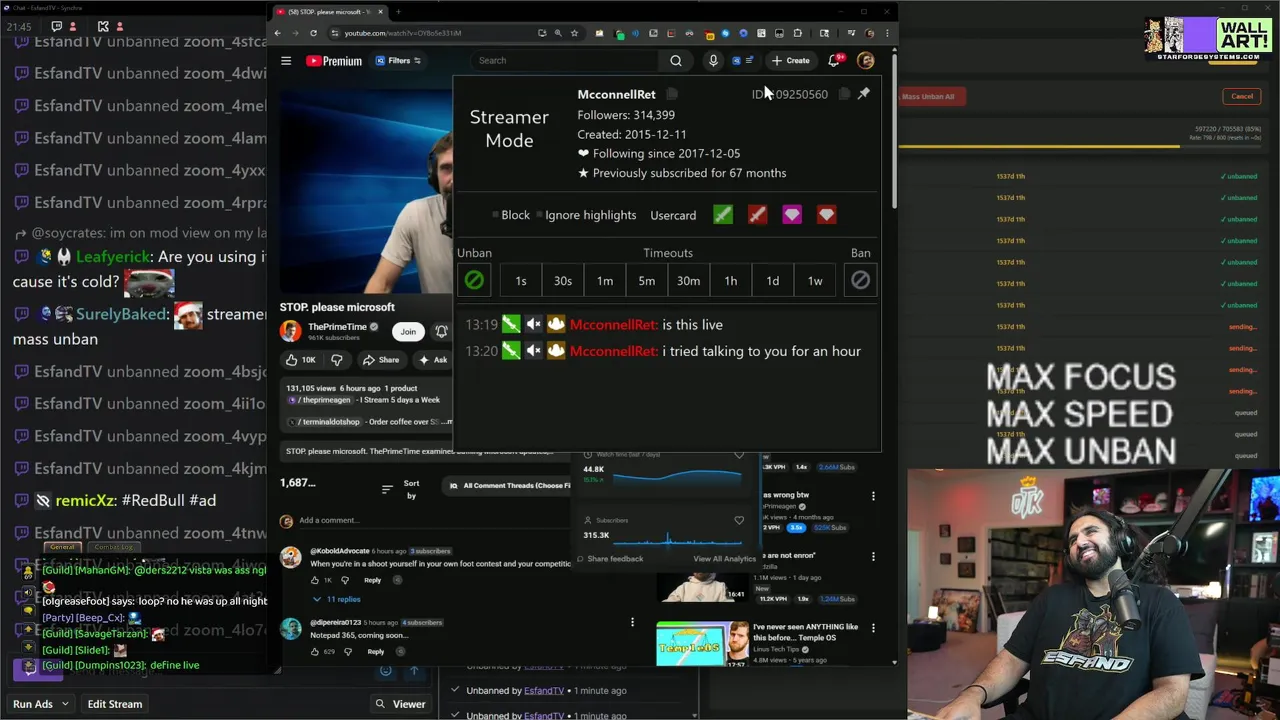Open the Sort by comments dropdown
The image size is (1280, 720).
[400, 489]
